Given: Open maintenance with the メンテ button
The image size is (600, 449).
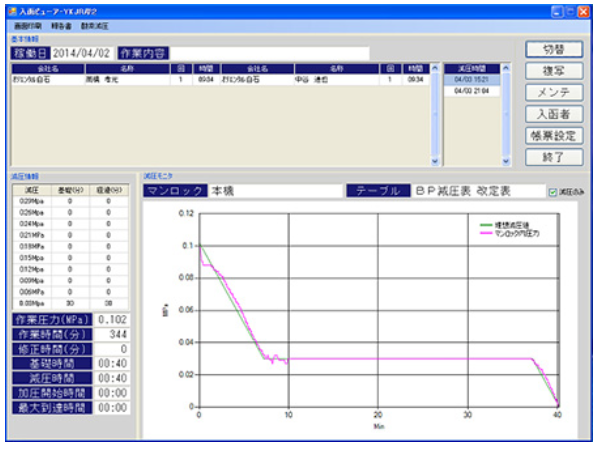Looking at the screenshot, I should coord(553,93).
